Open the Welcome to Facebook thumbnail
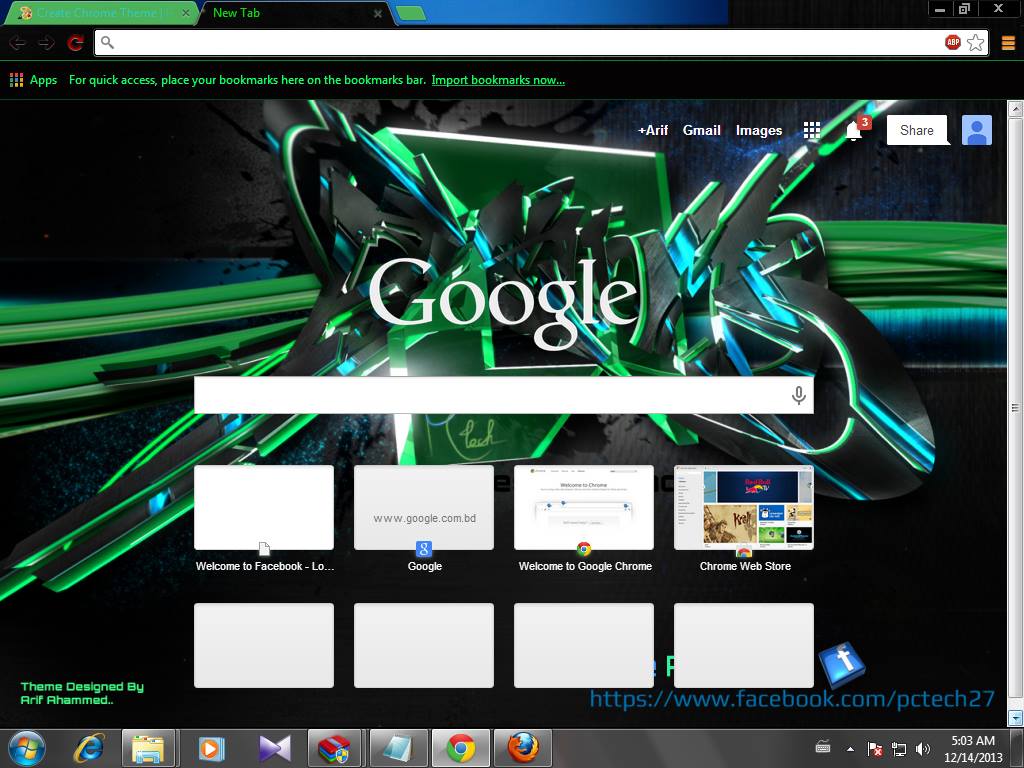The height and width of the screenshot is (768, 1024). pos(264,507)
